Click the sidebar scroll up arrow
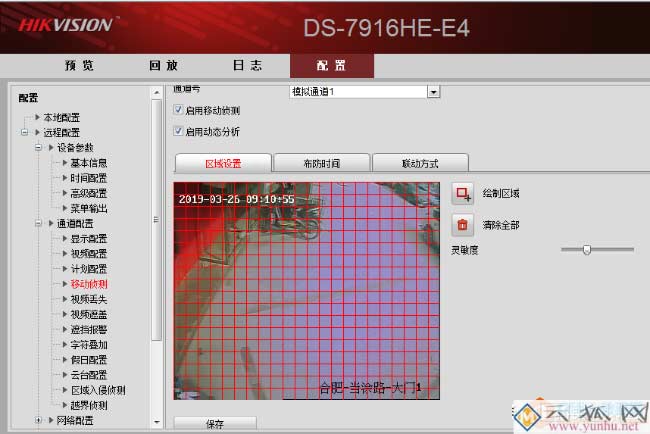Screen dimensions: 650x434 tap(157, 92)
